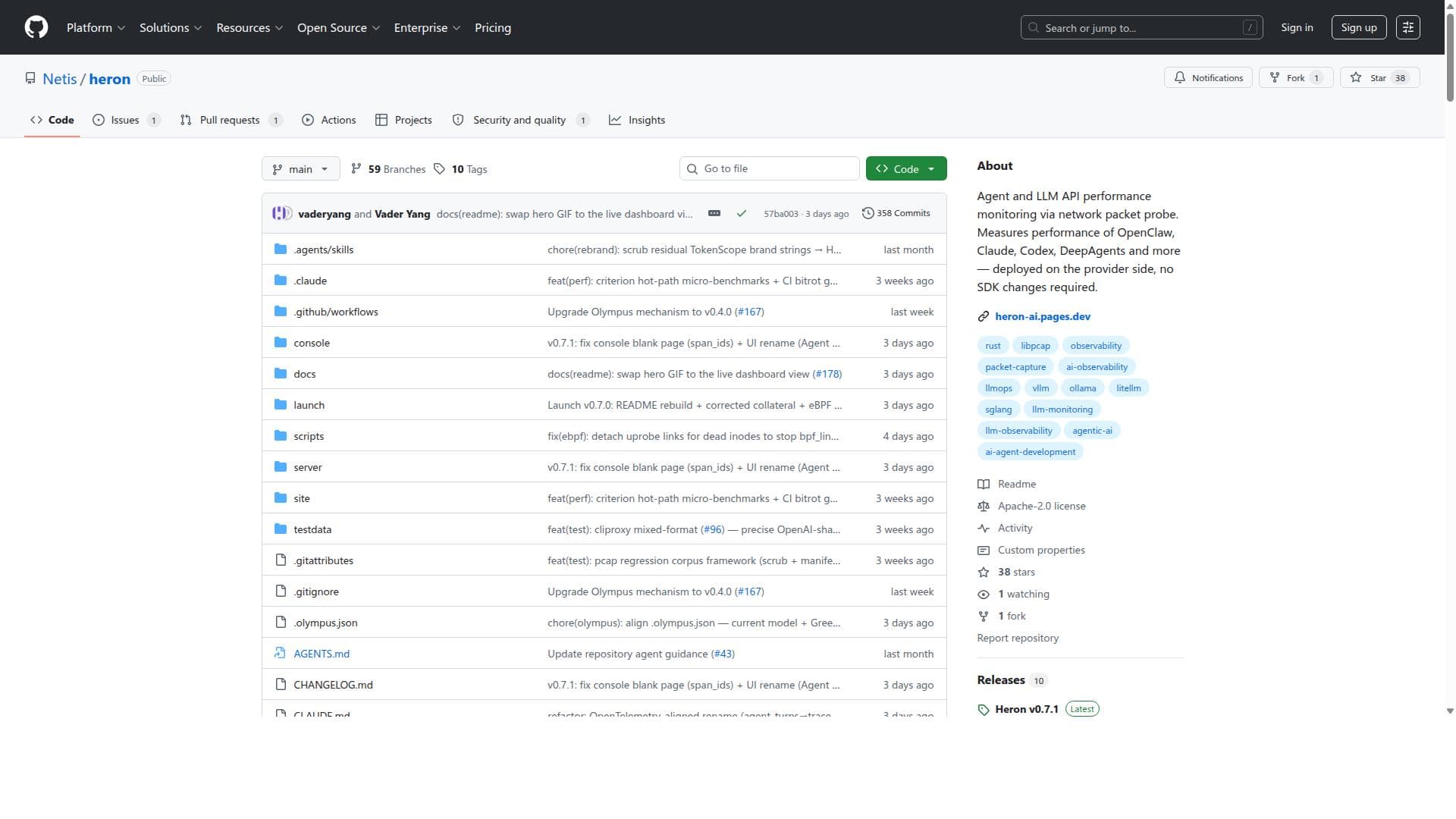
Task: Switch to the Actions tab
Action: pos(328,120)
